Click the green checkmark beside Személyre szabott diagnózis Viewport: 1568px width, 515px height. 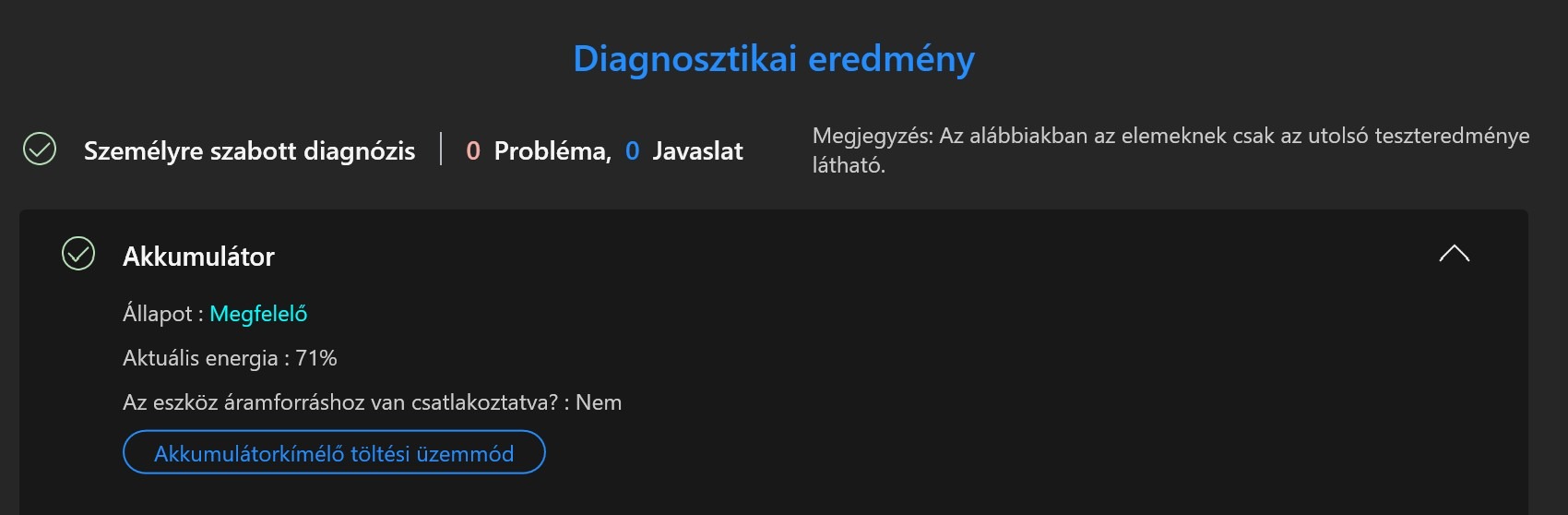(40, 149)
